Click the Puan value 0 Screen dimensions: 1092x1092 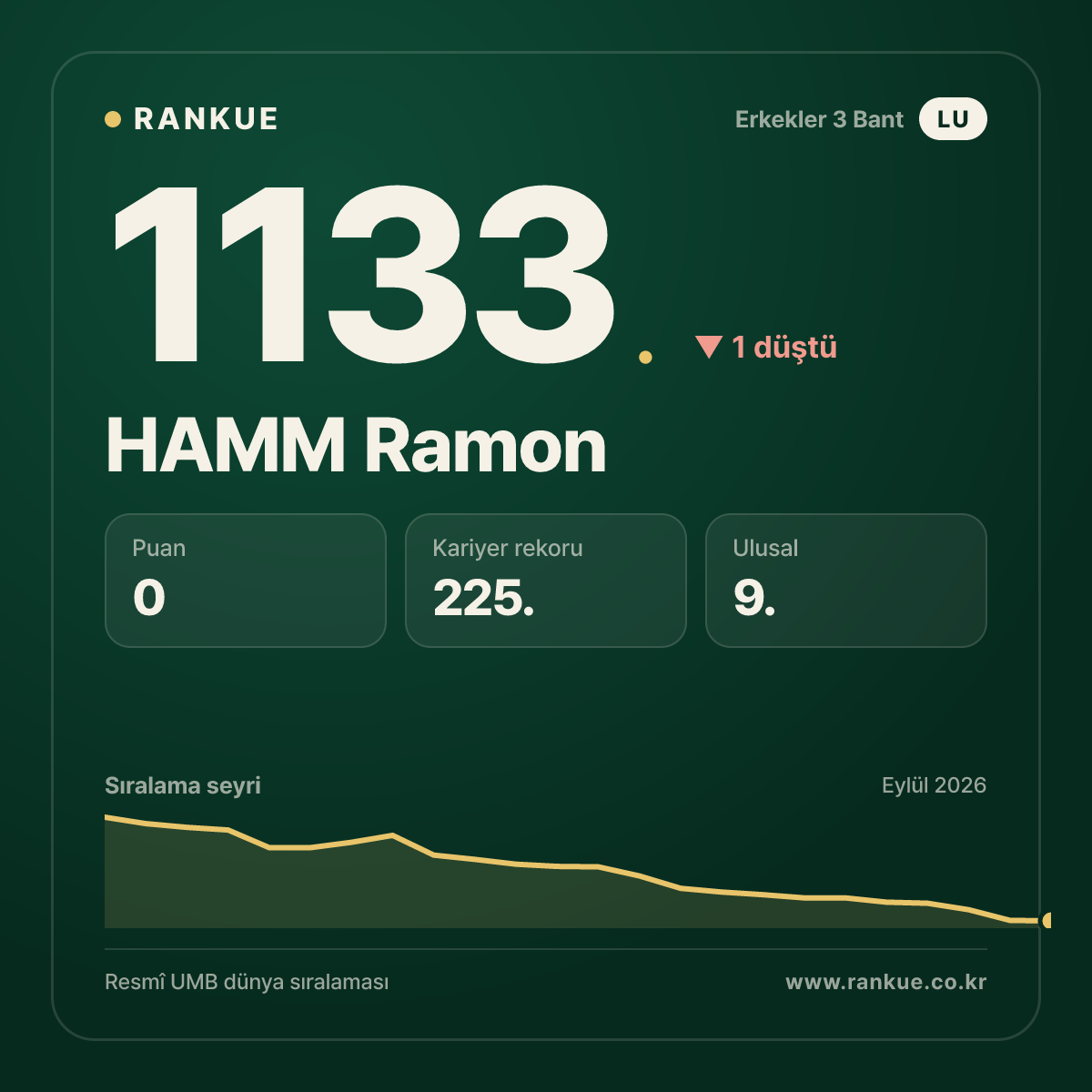(149, 598)
